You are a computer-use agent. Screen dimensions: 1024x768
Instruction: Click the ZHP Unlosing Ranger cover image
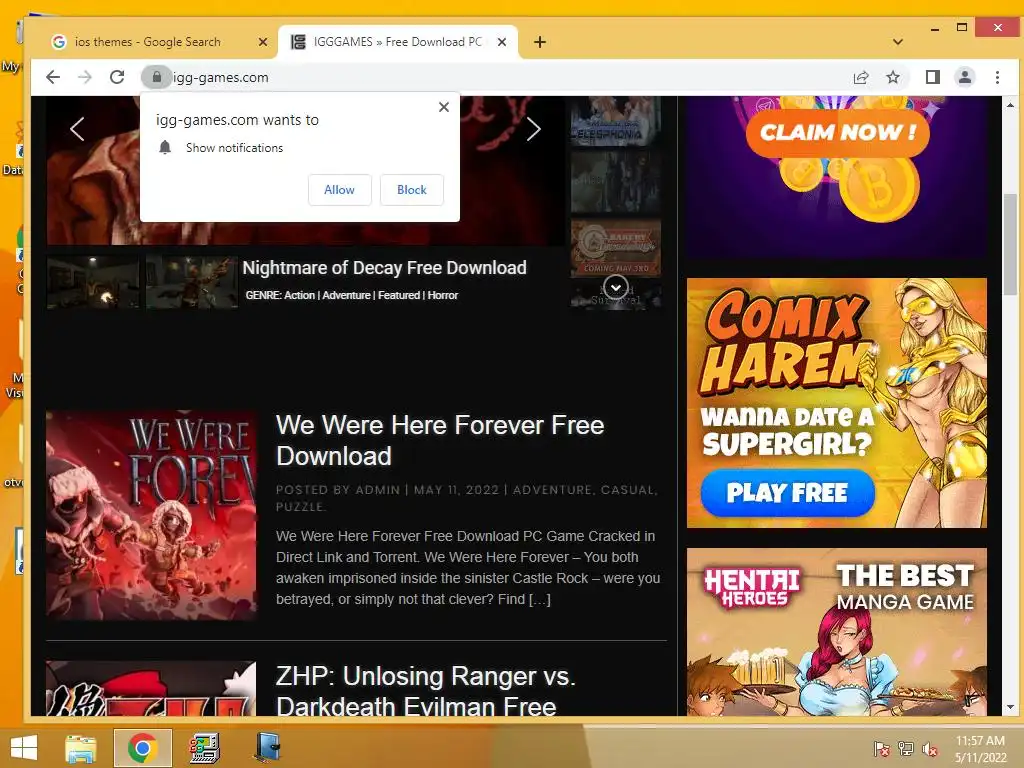(x=152, y=688)
